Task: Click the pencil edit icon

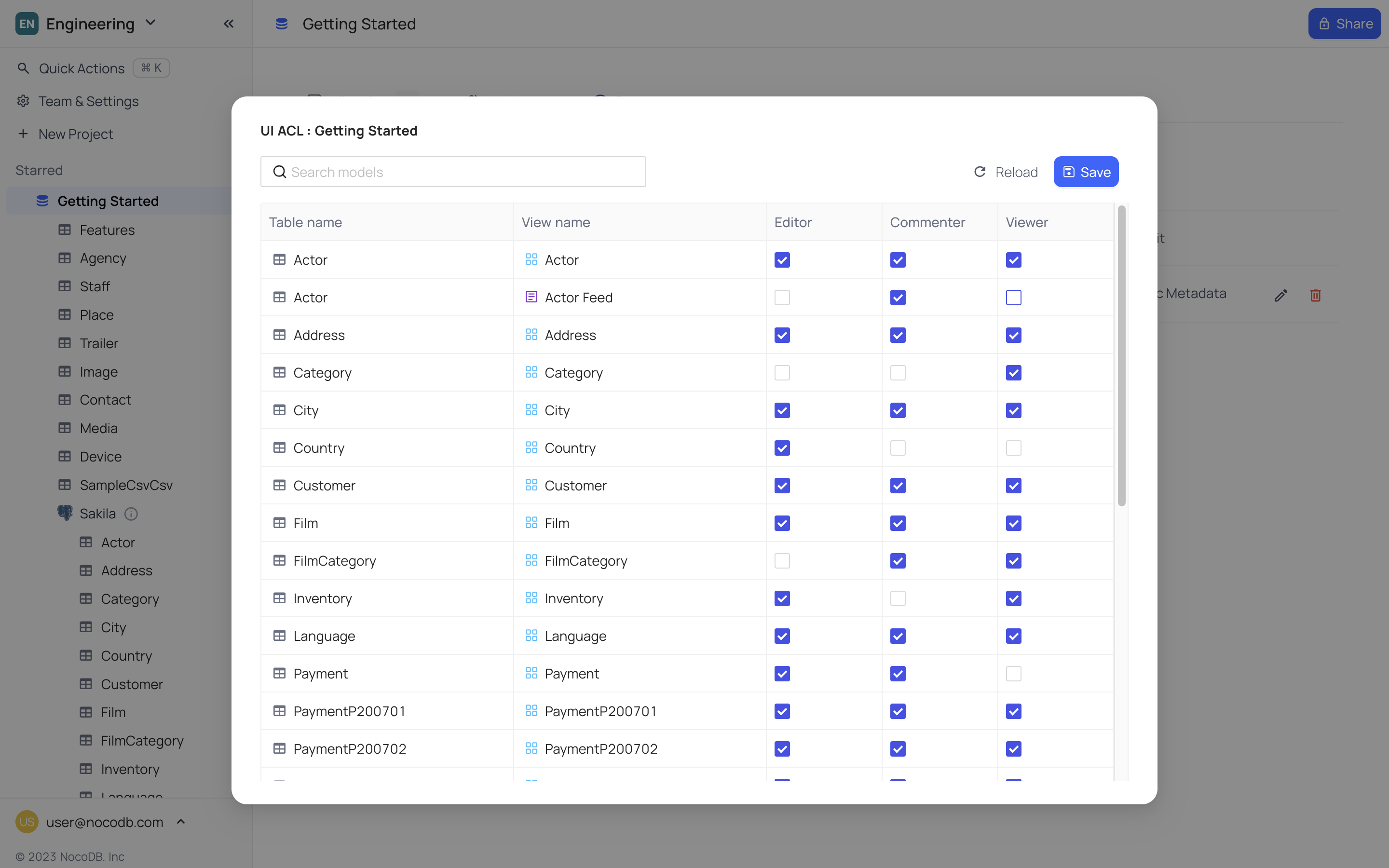Action: point(1280,295)
